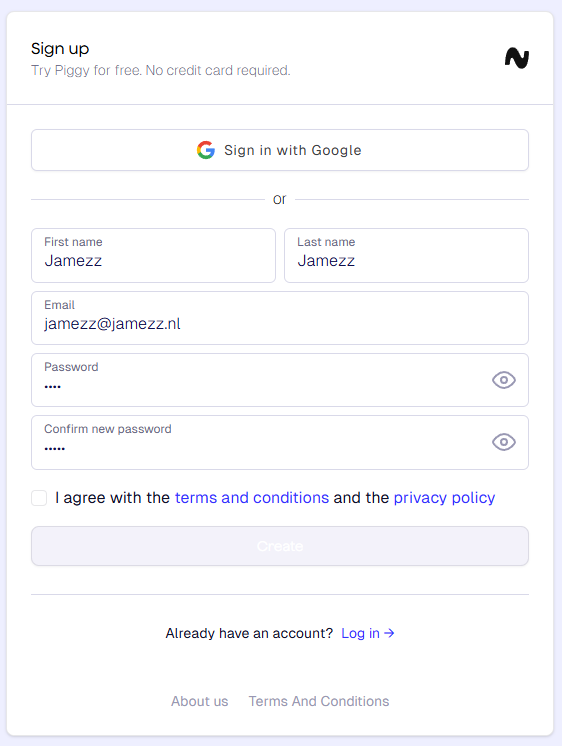562x746 pixels.
Task: Tick the agree with terms checkbox
Action: (x=39, y=498)
